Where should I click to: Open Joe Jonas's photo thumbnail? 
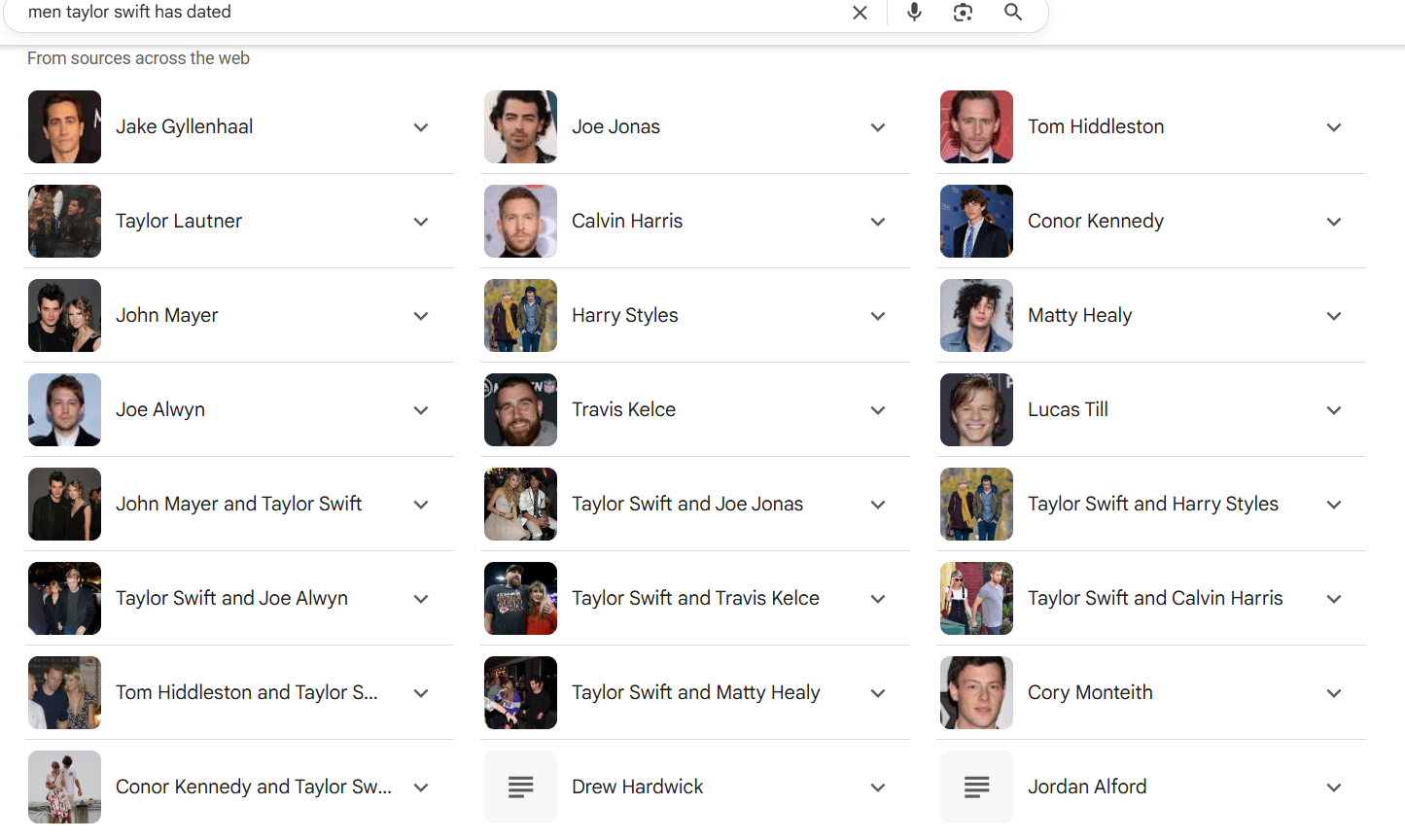(520, 126)
